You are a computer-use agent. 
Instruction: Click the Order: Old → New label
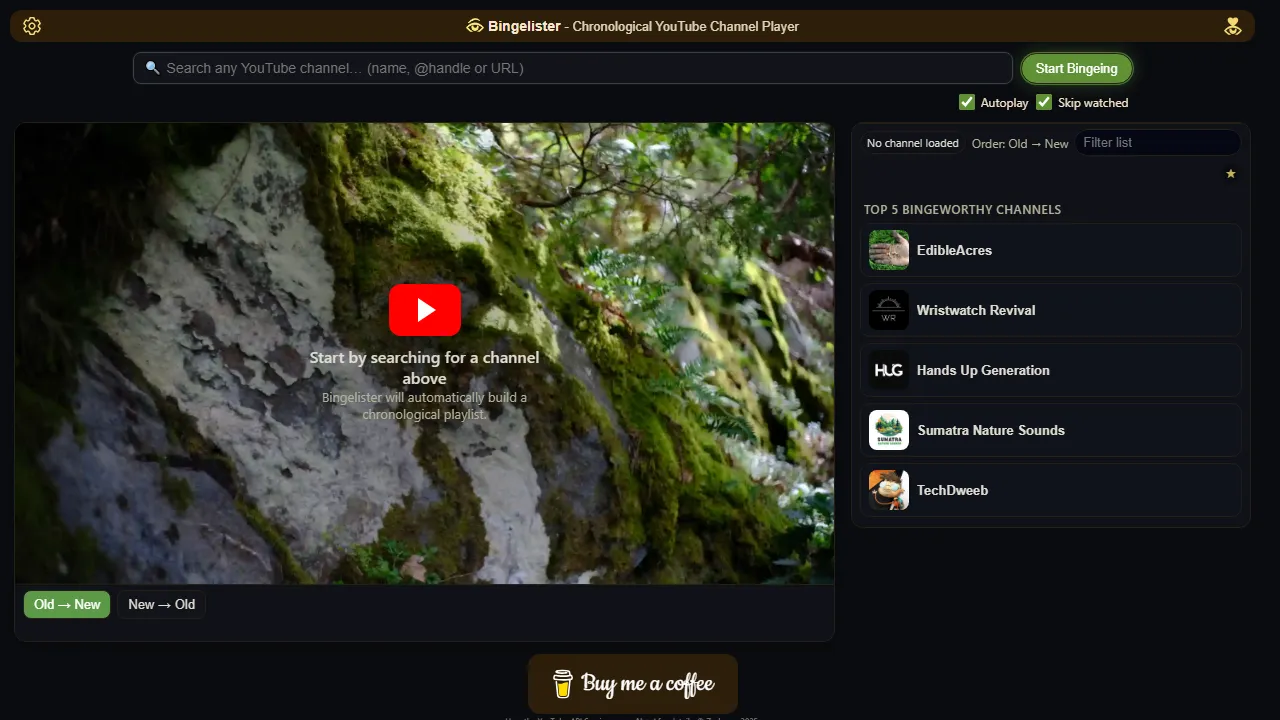click(x=1020, y=143)
